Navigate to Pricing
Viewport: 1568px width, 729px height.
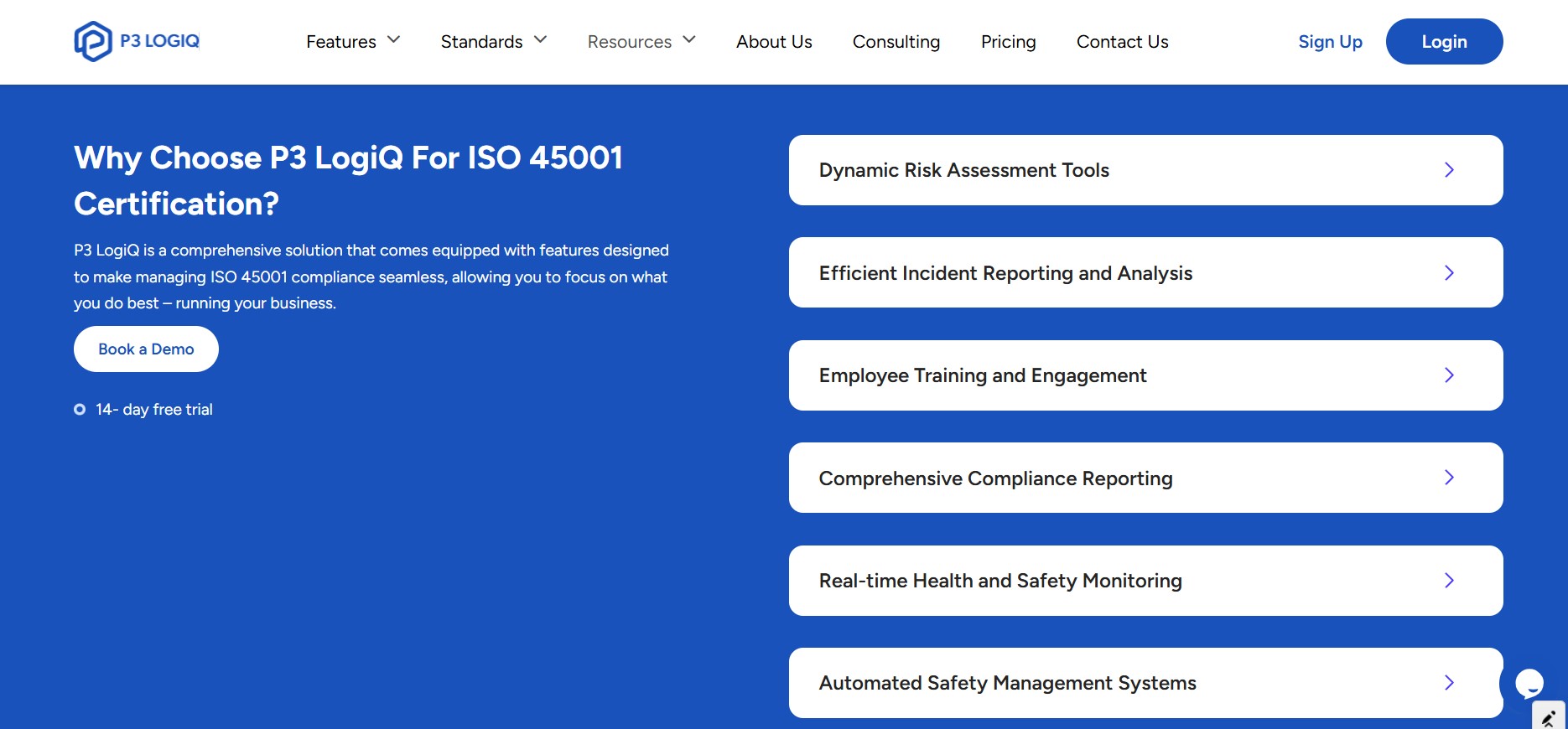coord(1009,41)
